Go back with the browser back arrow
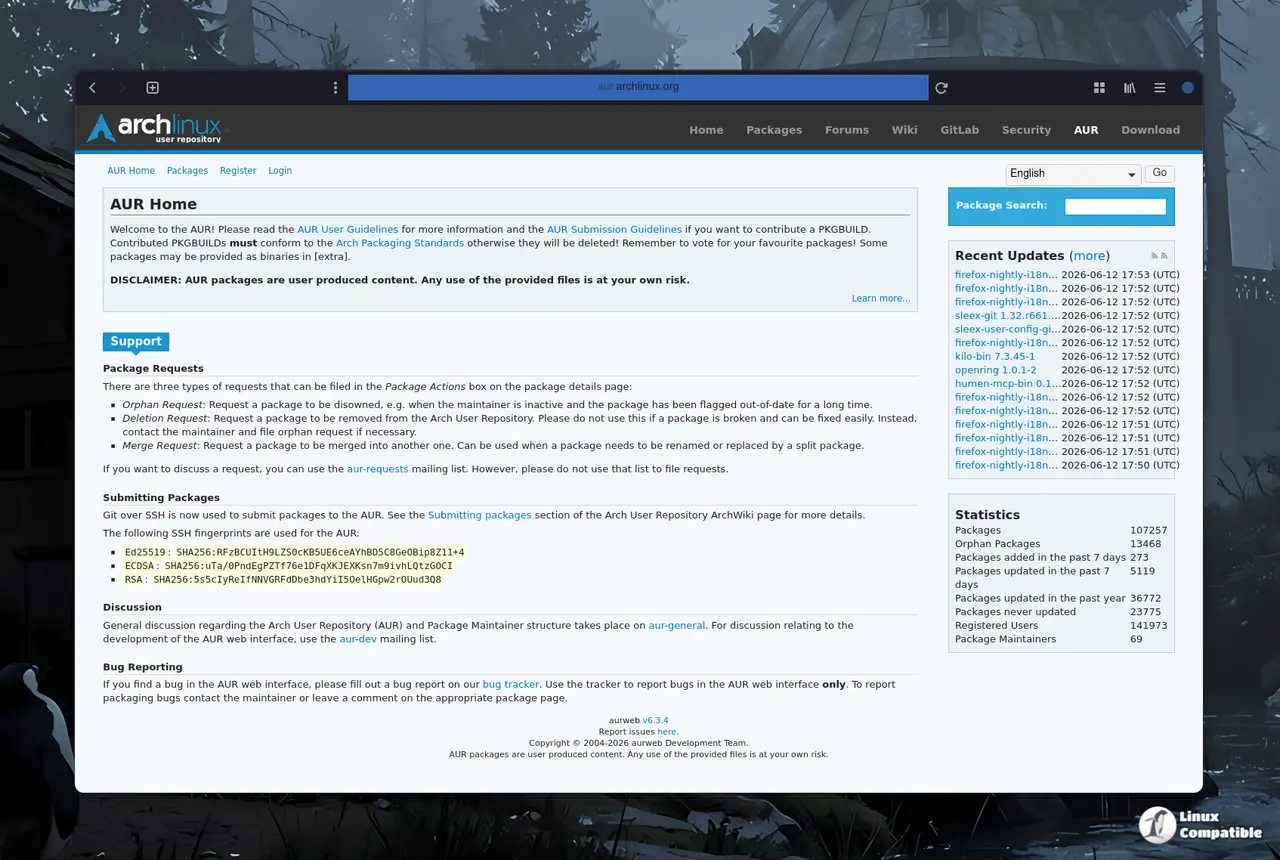1280x860 pixels. pyautogui.click(x=92, y=88)
